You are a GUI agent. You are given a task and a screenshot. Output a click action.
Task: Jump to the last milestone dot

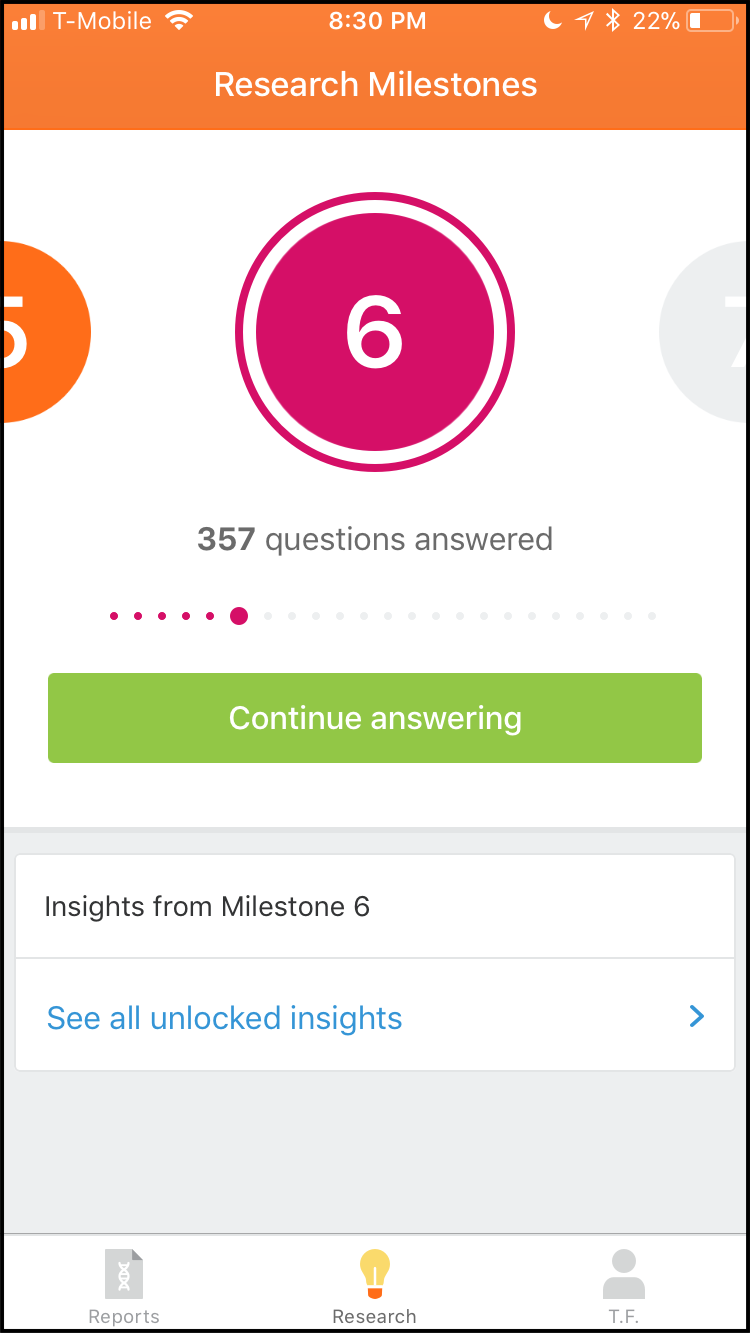pyautogui.click(x=652, y=616)
